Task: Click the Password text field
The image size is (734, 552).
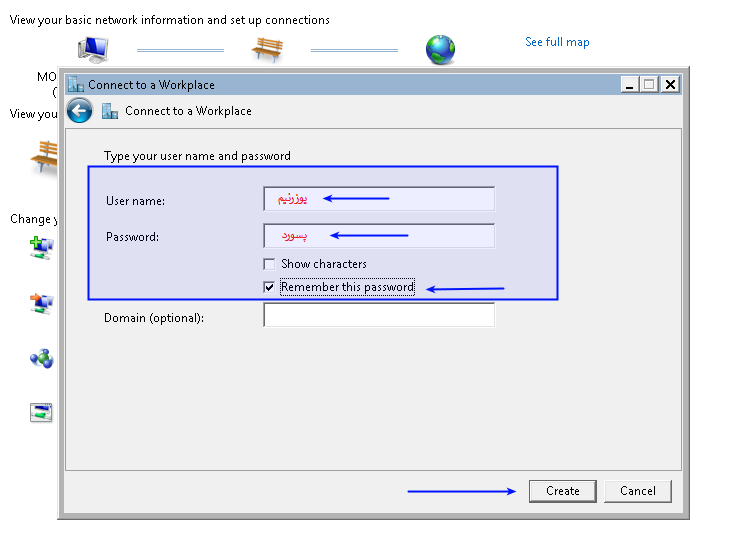Action: point(379,236)
